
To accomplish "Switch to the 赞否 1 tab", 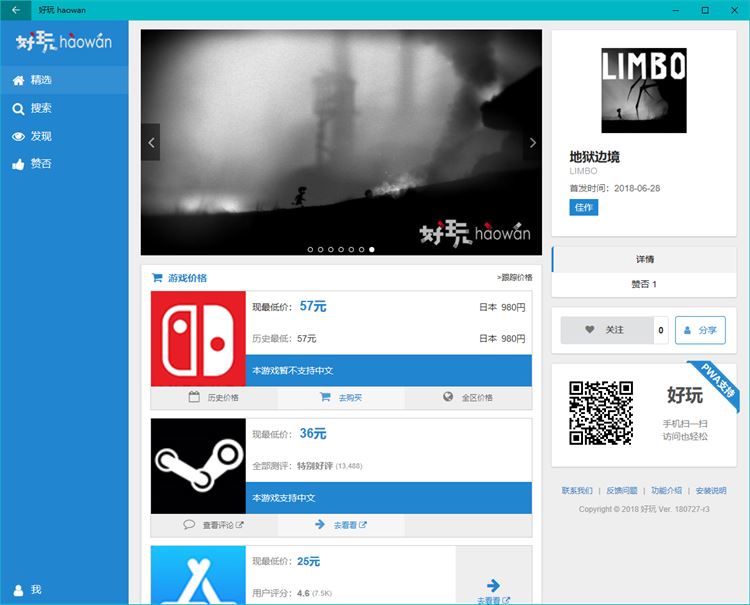I will pos(644,284).
